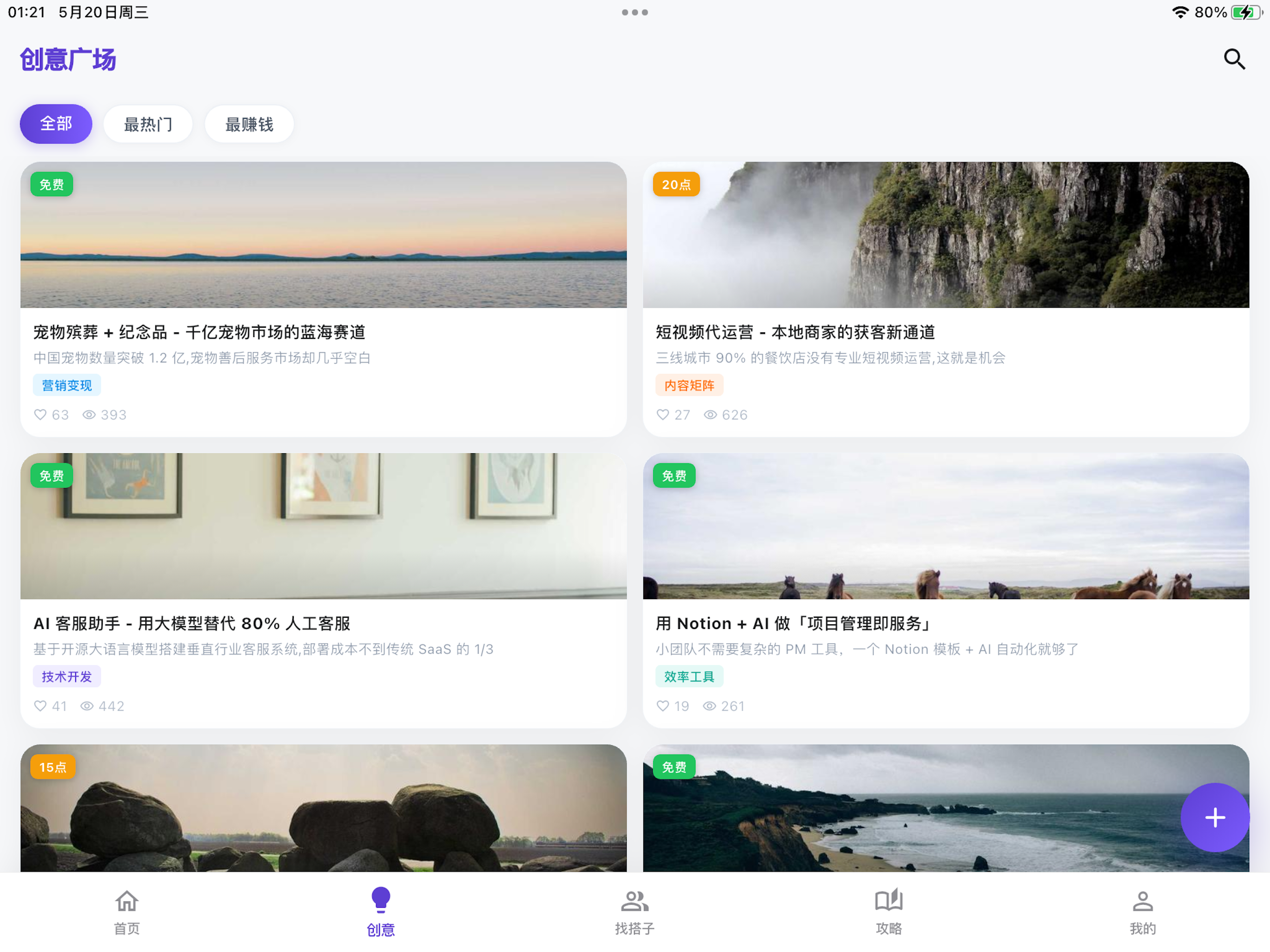Image resolution: width=1270 pixels, height=952 pixels.
Task: Tap the heart on AI 客服助手 card
Action: point(40,706)
